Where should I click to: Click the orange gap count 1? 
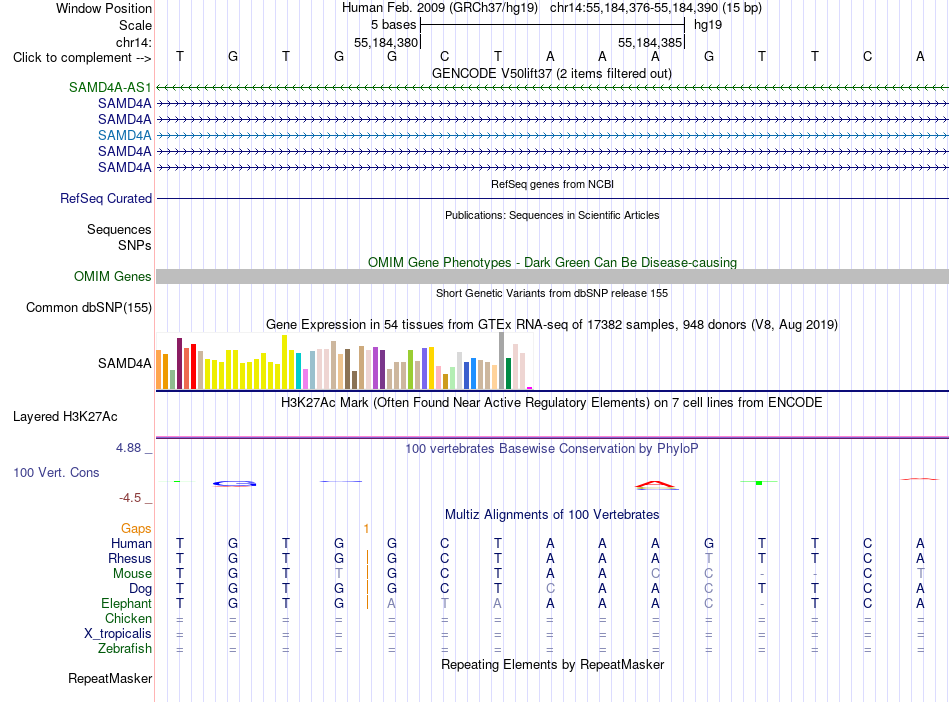366,529
